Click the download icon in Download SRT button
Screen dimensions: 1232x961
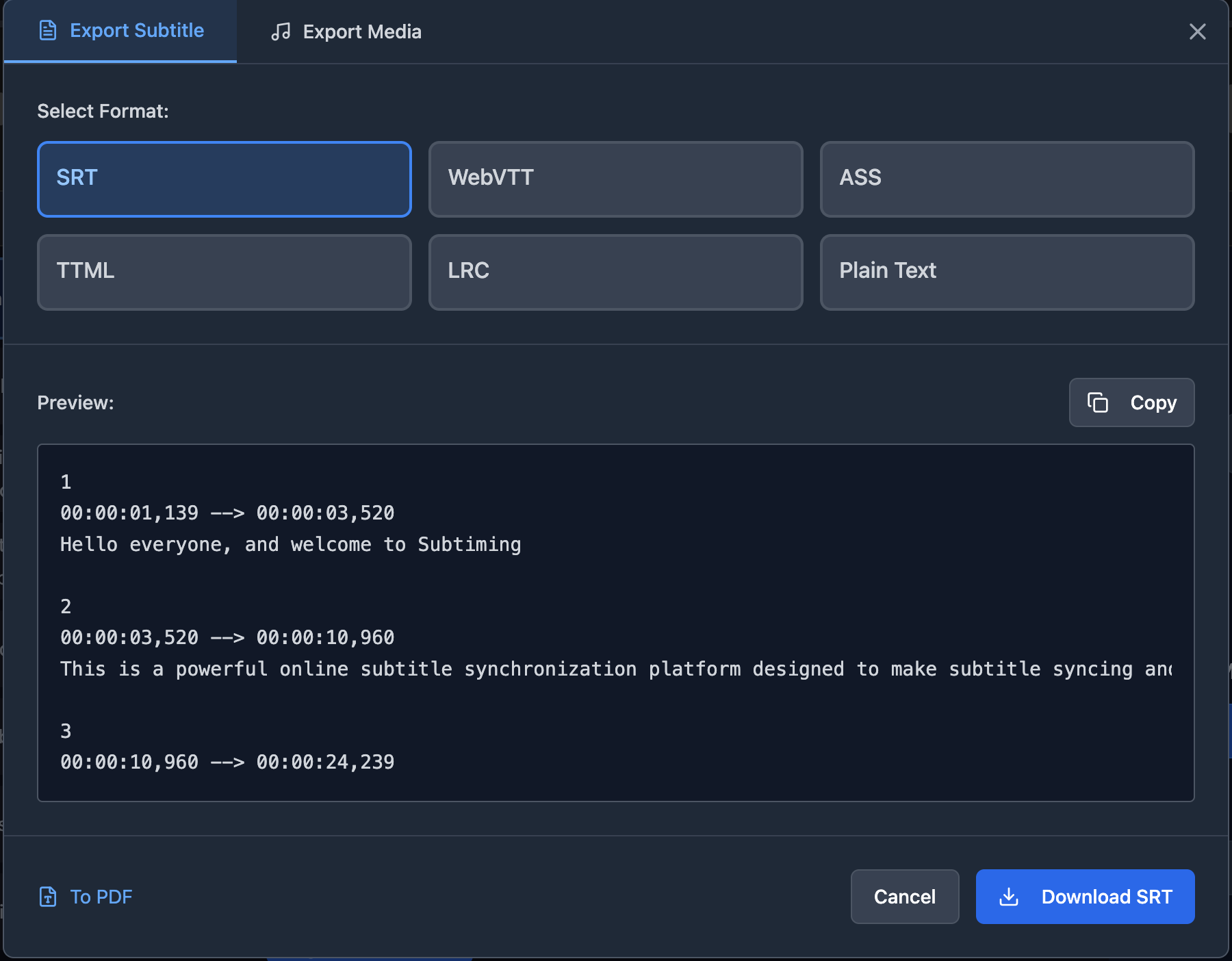click(x=1009, y=897)
